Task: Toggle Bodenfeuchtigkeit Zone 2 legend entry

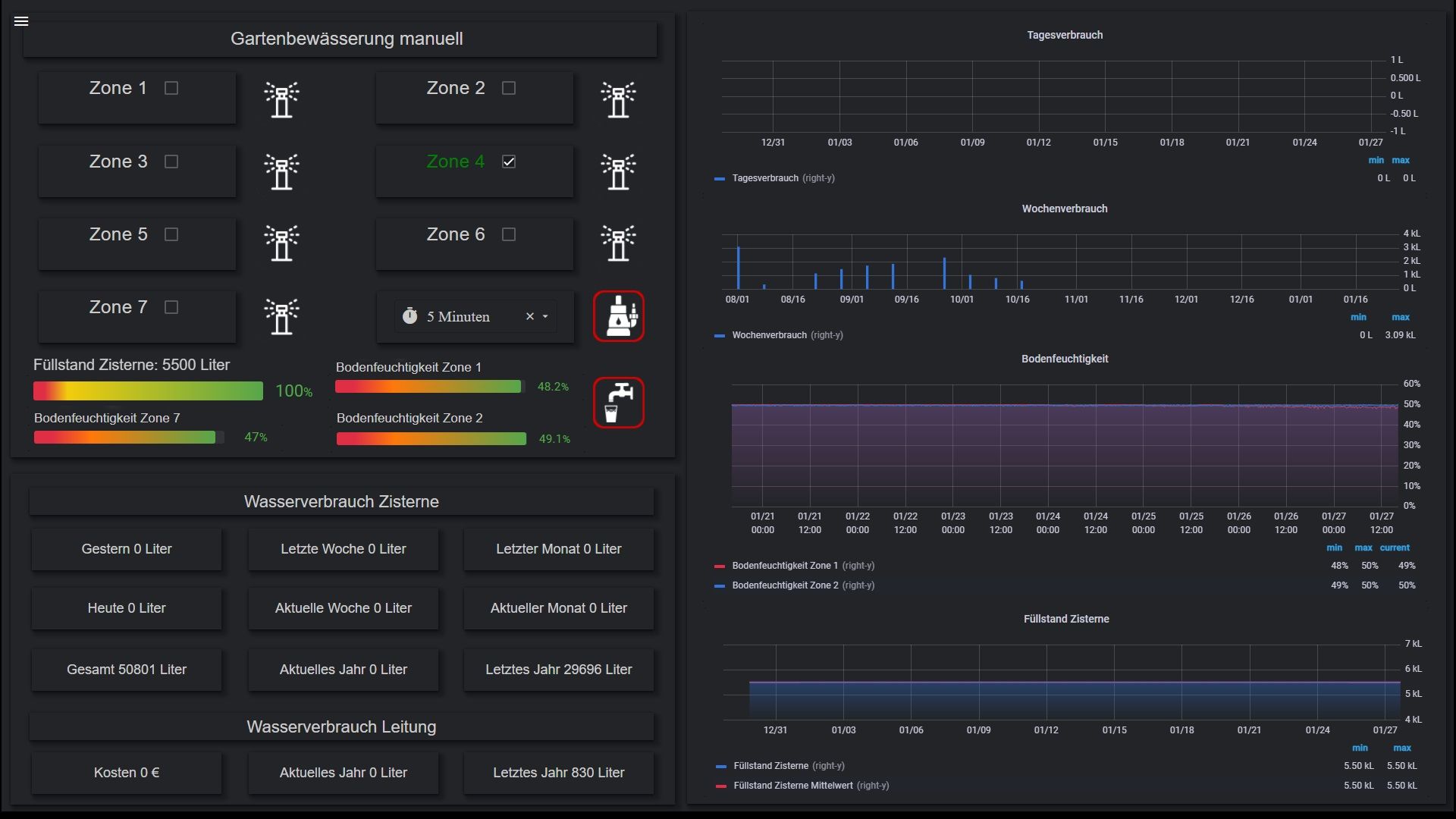Action: (785, 585)
